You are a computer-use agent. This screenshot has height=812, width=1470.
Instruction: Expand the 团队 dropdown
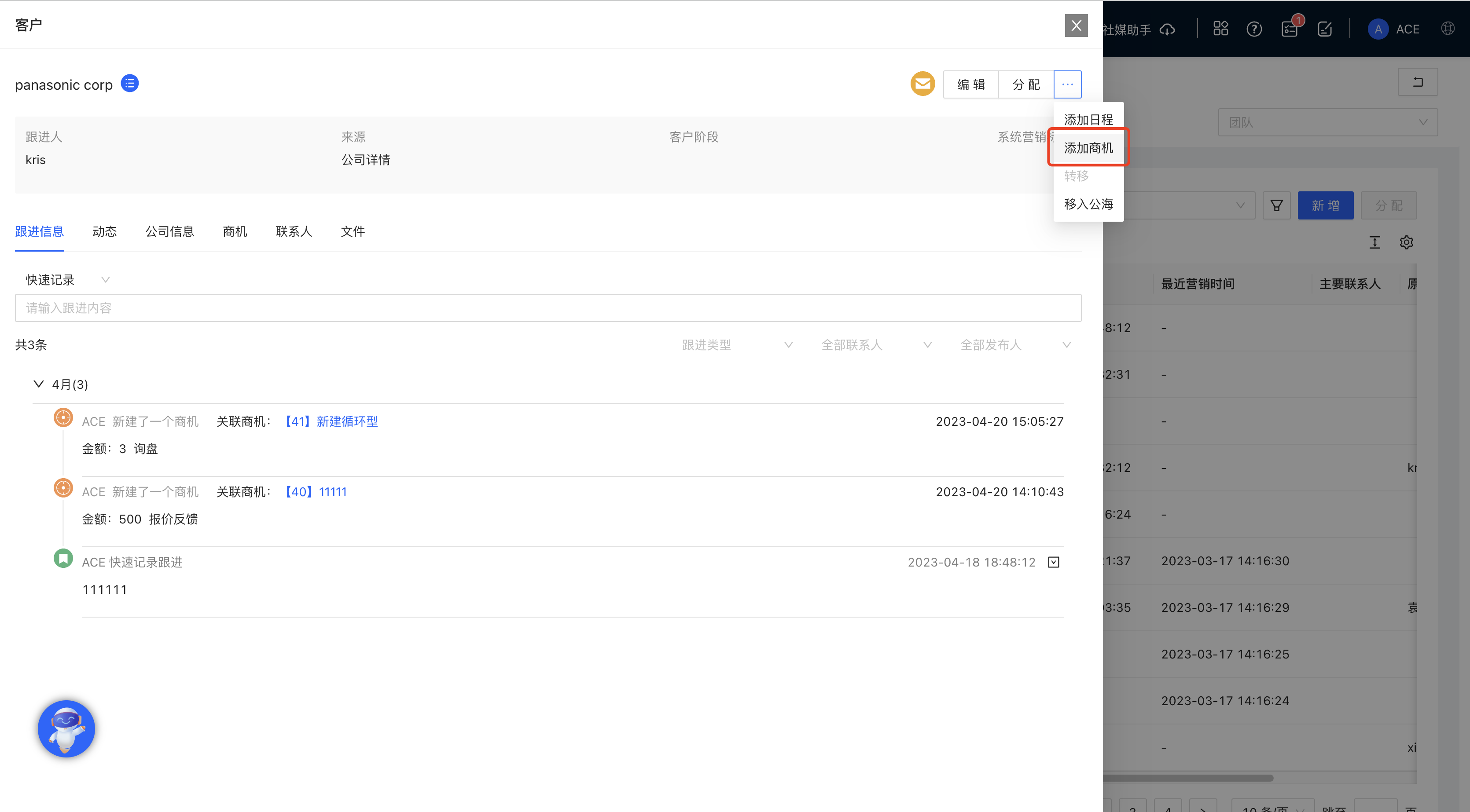tap(1327, 122)
